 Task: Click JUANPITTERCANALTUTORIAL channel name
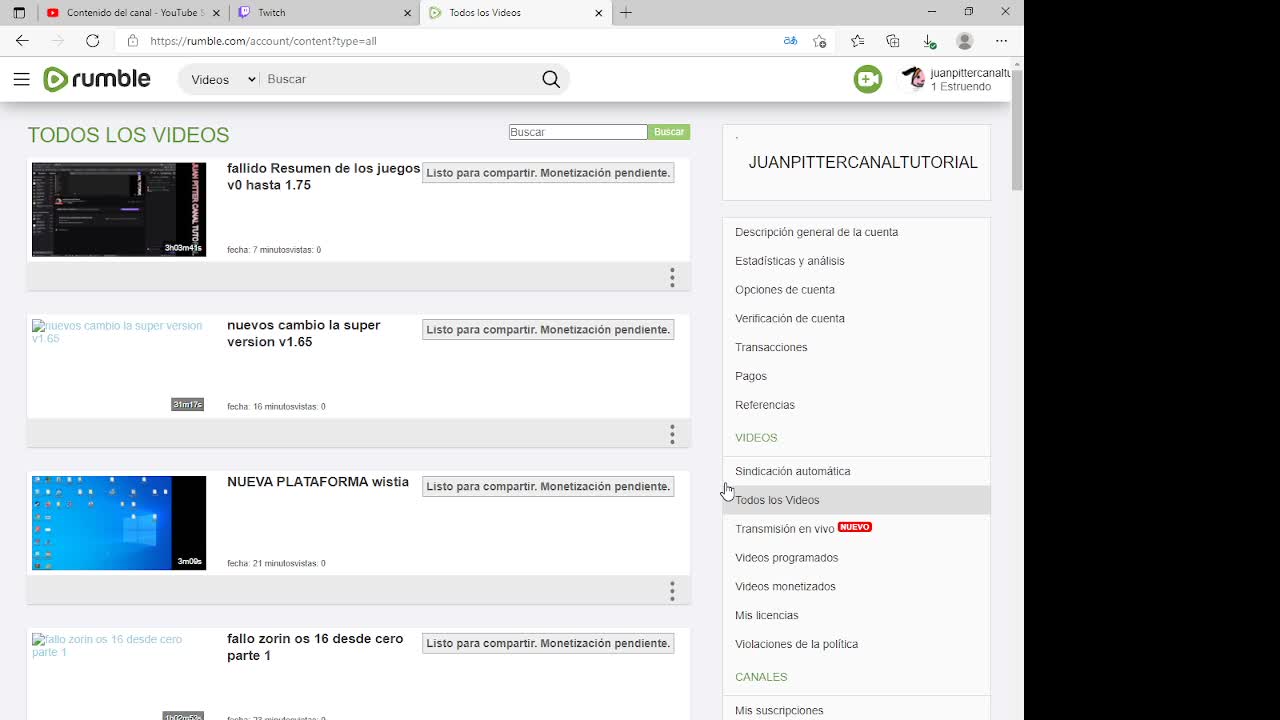(863, 163)
